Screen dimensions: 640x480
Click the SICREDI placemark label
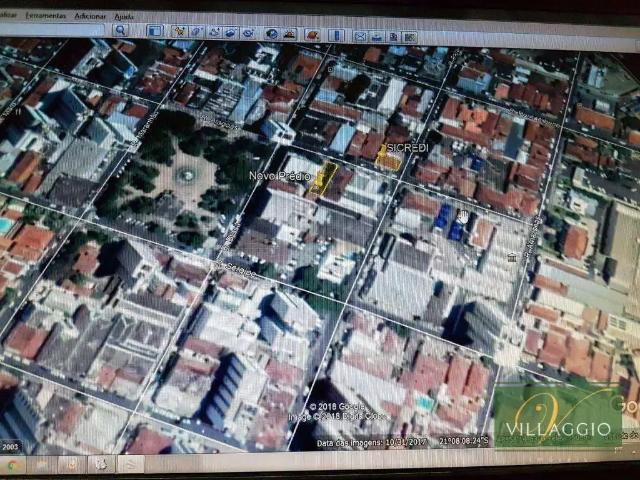(x=407, y=148)
